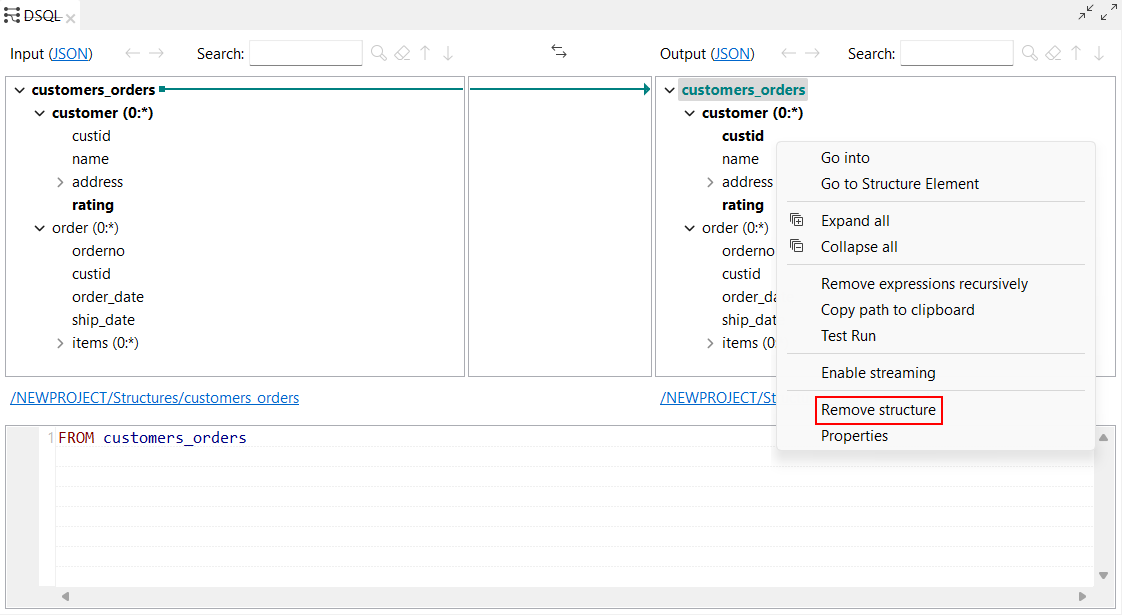Click the swap input/output mapping icon
This screenshot has width=1122, height=615.
[x=558, y=52]
